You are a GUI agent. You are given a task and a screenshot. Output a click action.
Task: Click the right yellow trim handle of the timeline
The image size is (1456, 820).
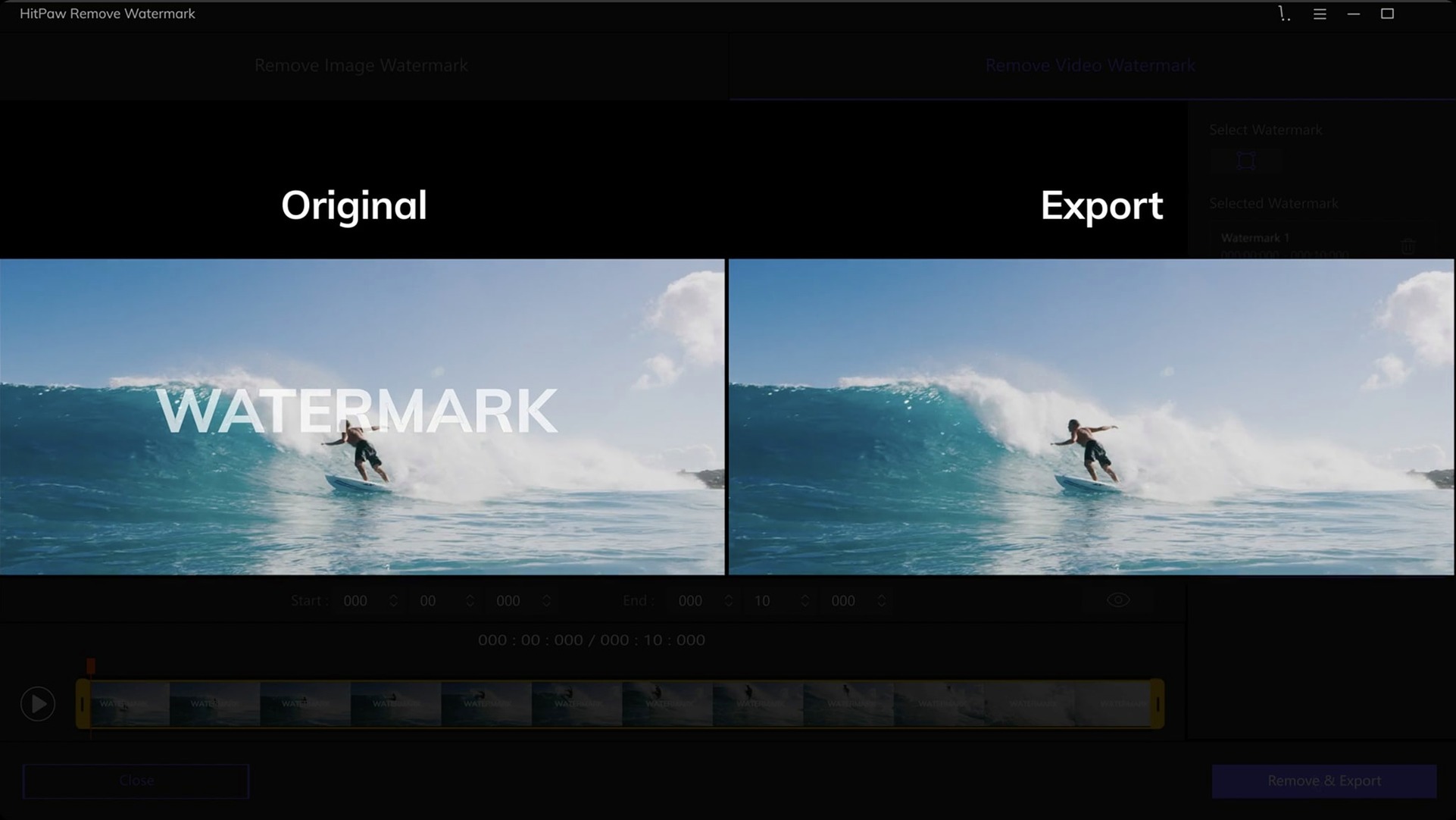click(x=1158, y=704)
